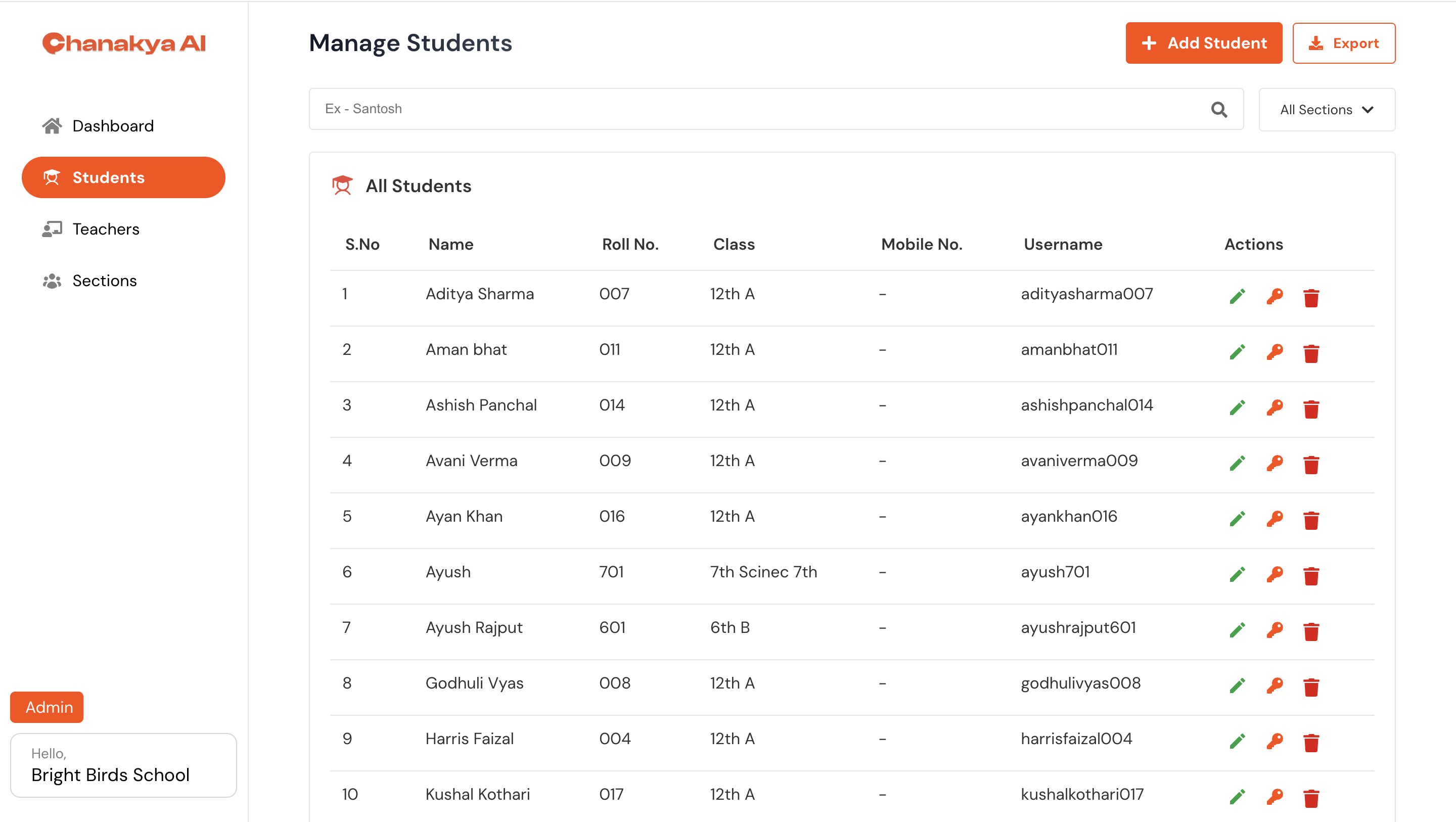Click the username godhulivyas008
This screenshot has height=822, width=1456.
[1081, 683]
